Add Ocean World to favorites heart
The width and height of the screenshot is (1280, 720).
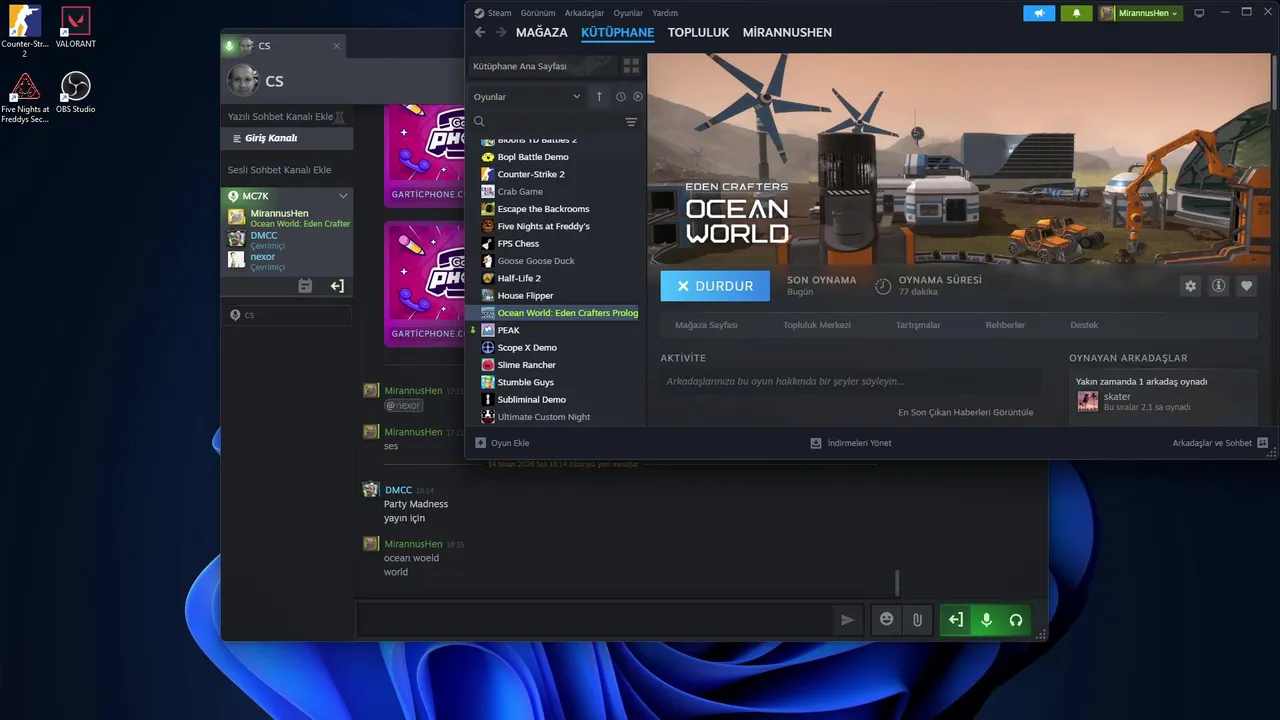click(x=1246, y=286)
